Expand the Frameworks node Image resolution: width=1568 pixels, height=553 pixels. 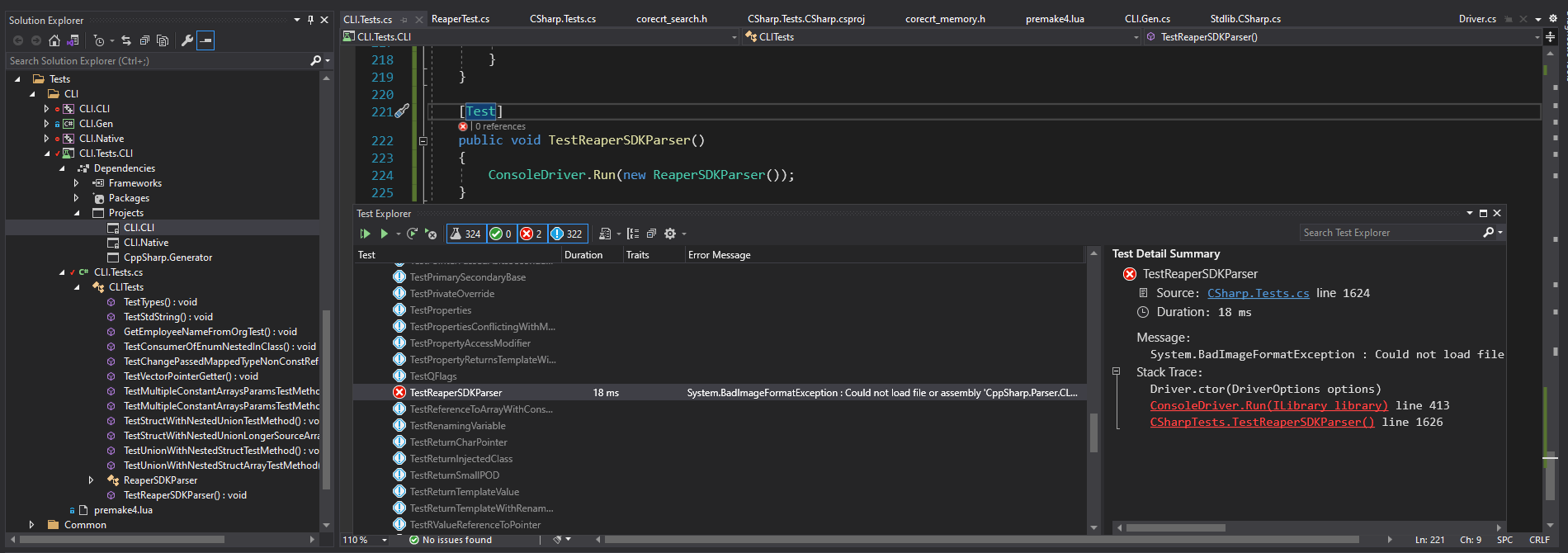[77, 183]
